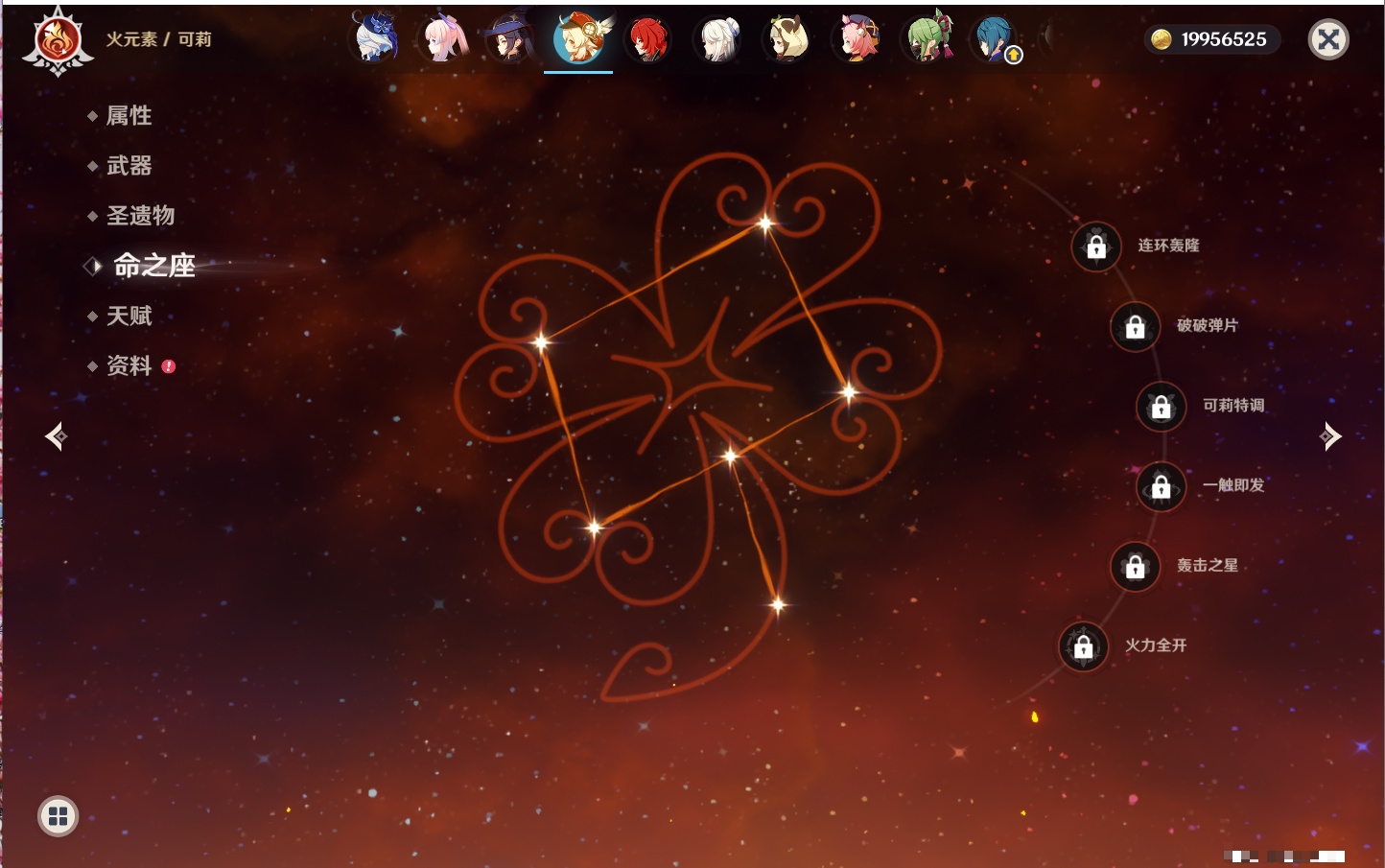The width and height of the screenshot is (1385, 868).
Task: Click the 19956525 Mora balance
Action: coord(1224,39)
